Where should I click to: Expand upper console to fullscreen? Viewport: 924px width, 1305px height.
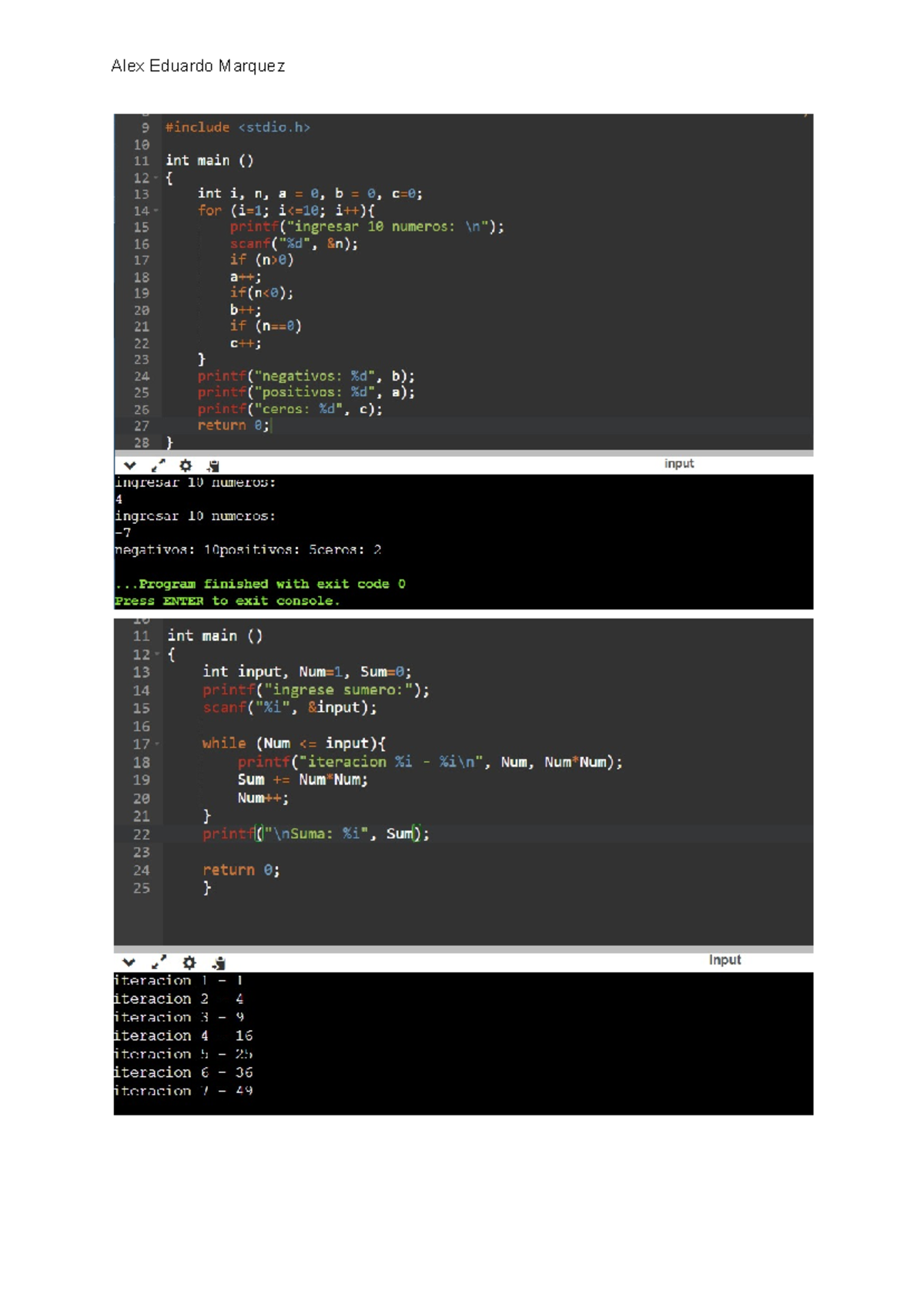pyautogui.click(x=158, y=465)
